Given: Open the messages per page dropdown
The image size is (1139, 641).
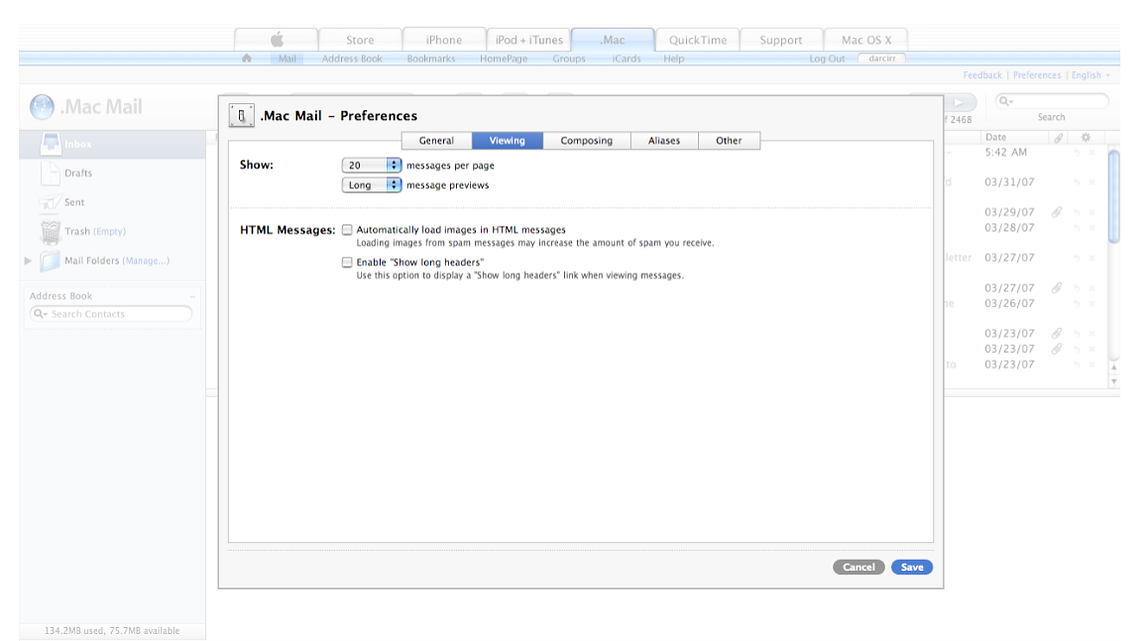Looking at the screenshot, I should click(x=371, y=165).
